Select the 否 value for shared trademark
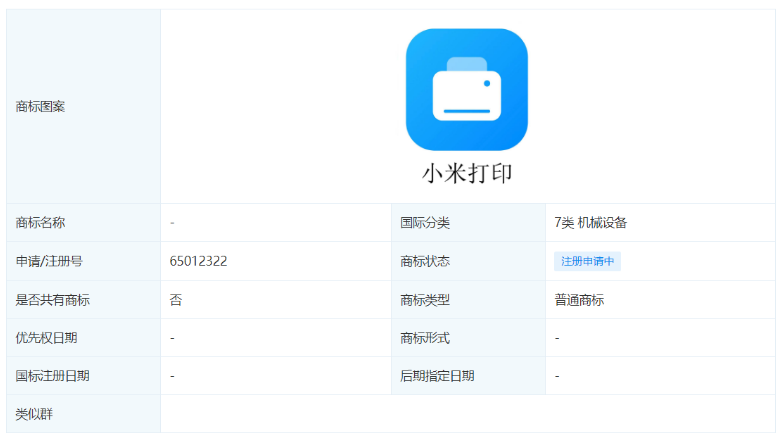776x443 pixels. click(x=176, y=300)
